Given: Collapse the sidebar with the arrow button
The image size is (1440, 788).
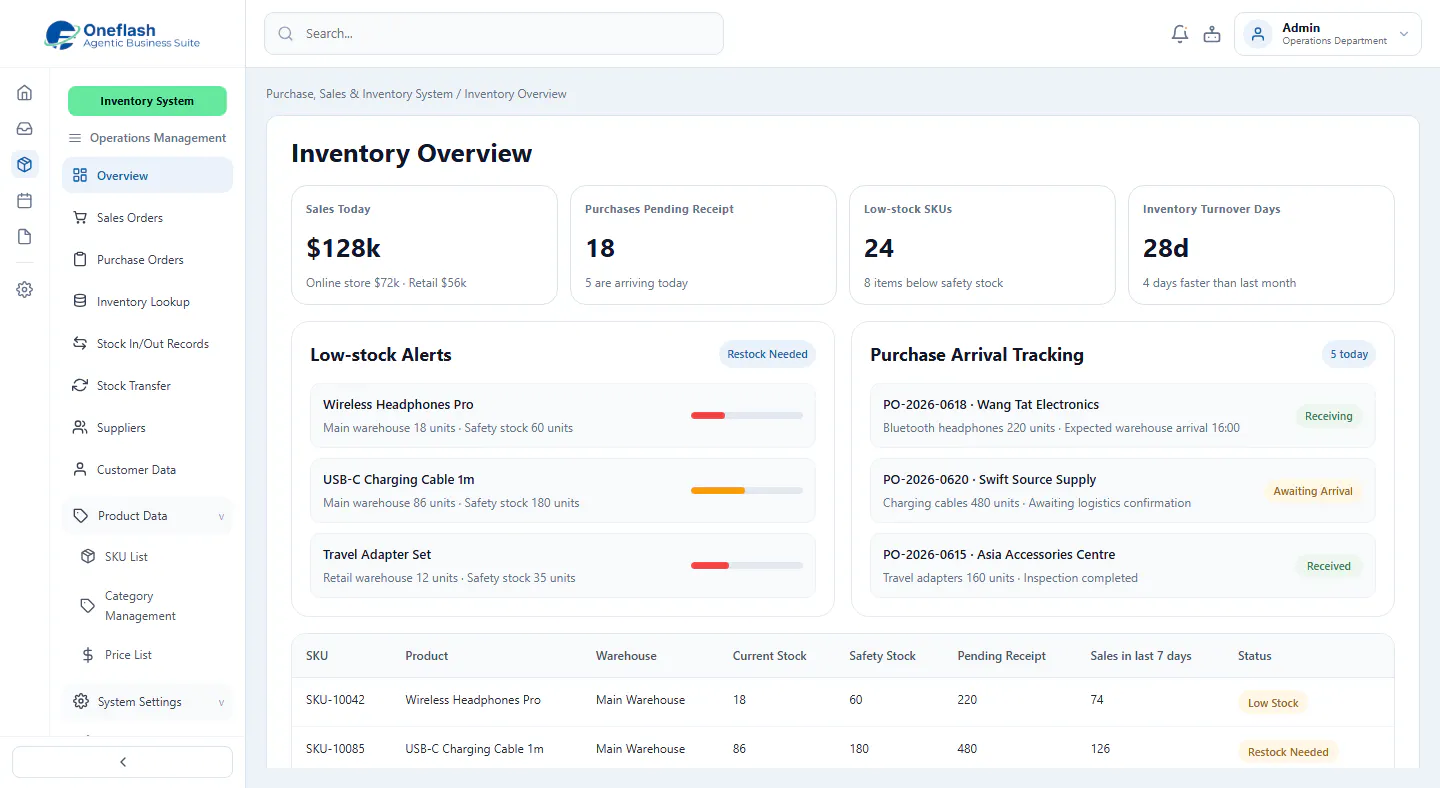Looking at the screenshot, I should coord(123,762).
